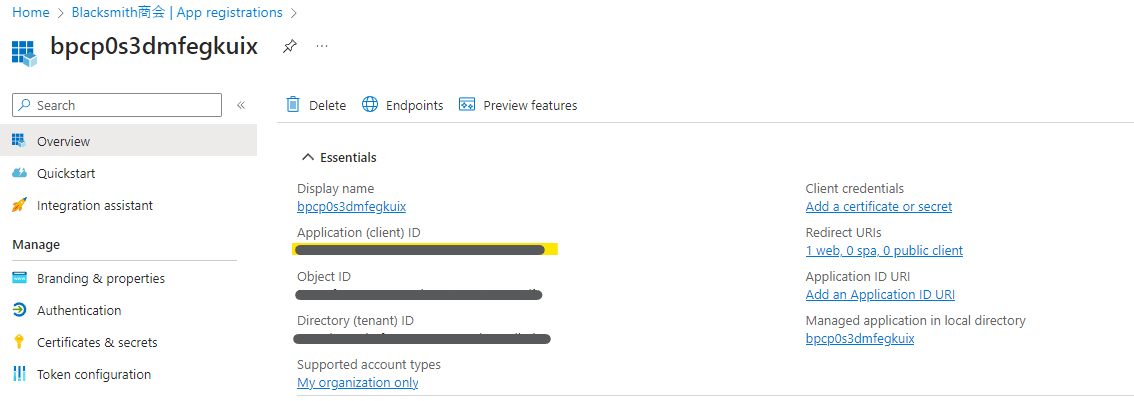1134x401 pixels.
Task: Open the redirect URIs link
Action: (x=884, y=251)
